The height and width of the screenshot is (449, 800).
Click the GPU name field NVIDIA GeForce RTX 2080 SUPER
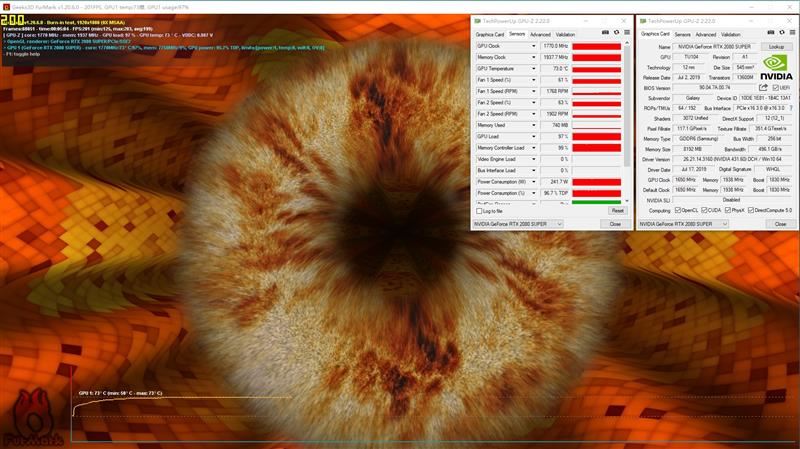(x=714, y=46)
